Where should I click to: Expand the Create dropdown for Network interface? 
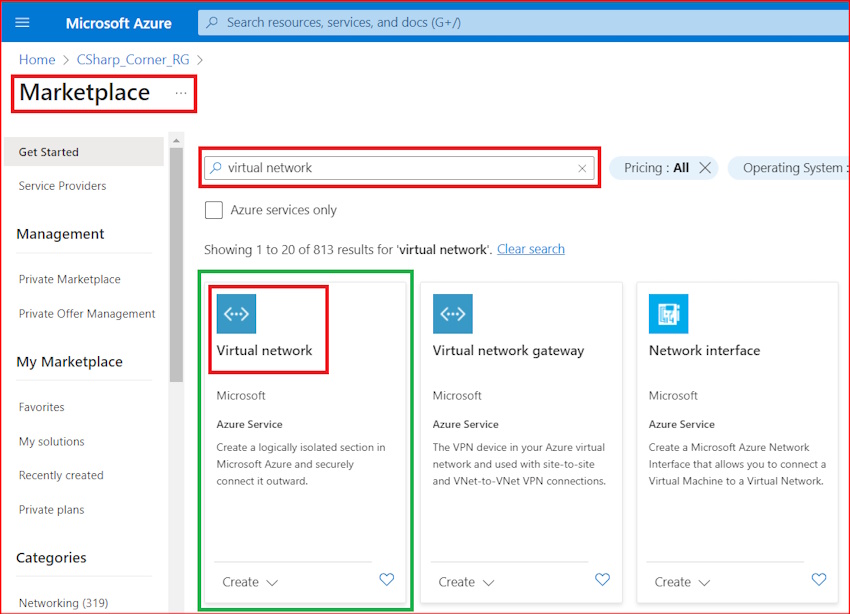(x=682, y=582)
